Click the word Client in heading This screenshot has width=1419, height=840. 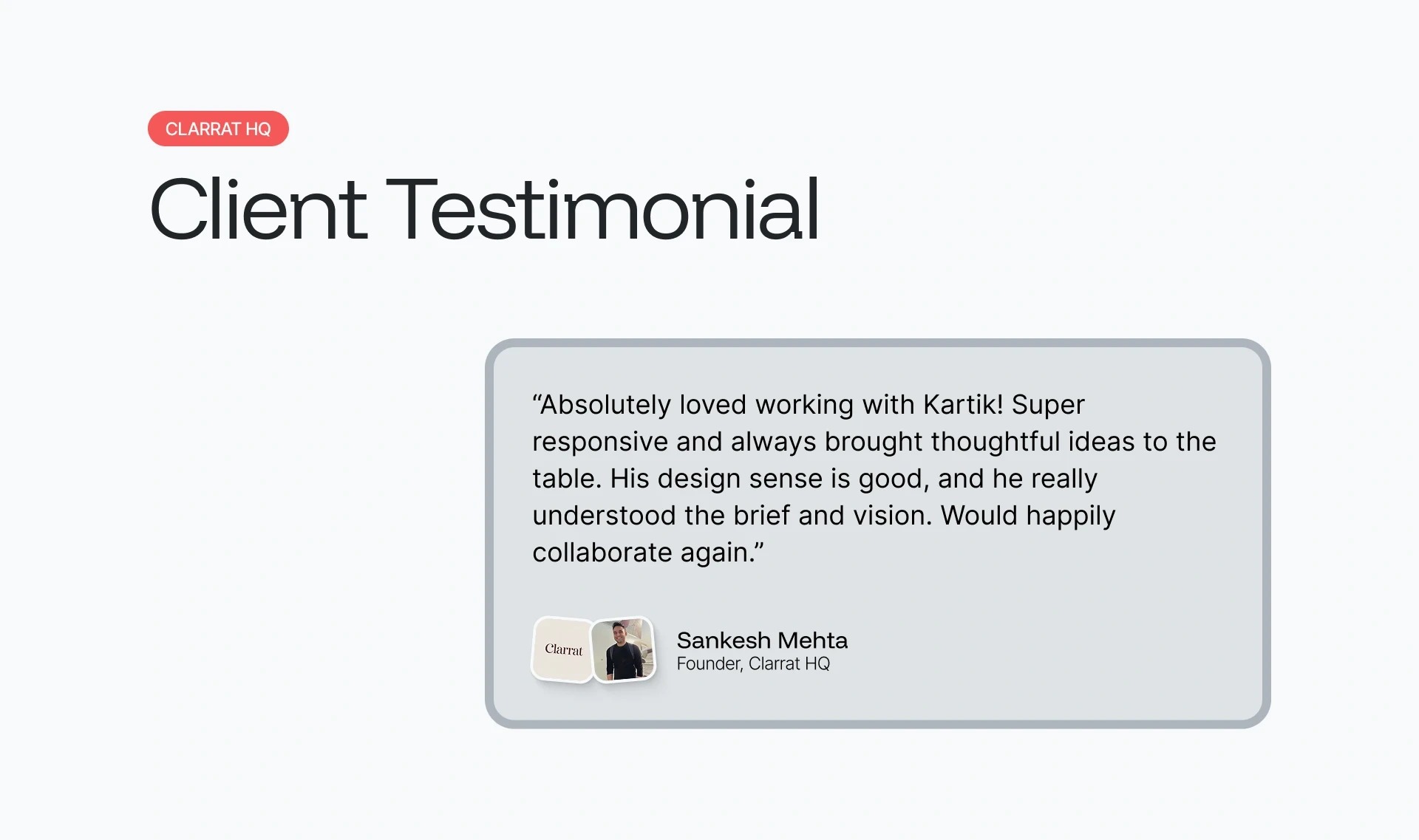point(258,209)
